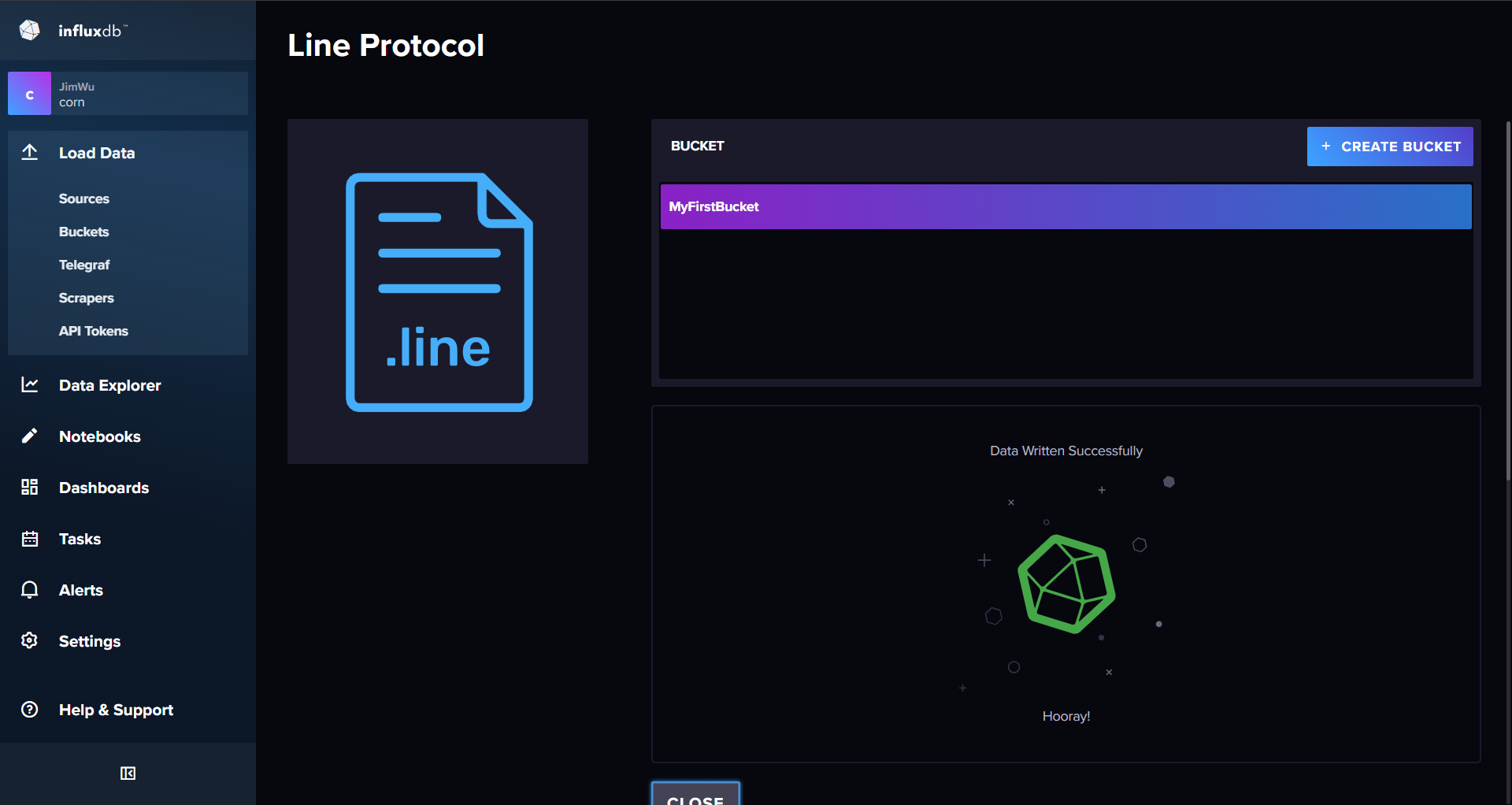Open the Load Data section
This screenshot has height=805, width=1512.
[97, 153]
